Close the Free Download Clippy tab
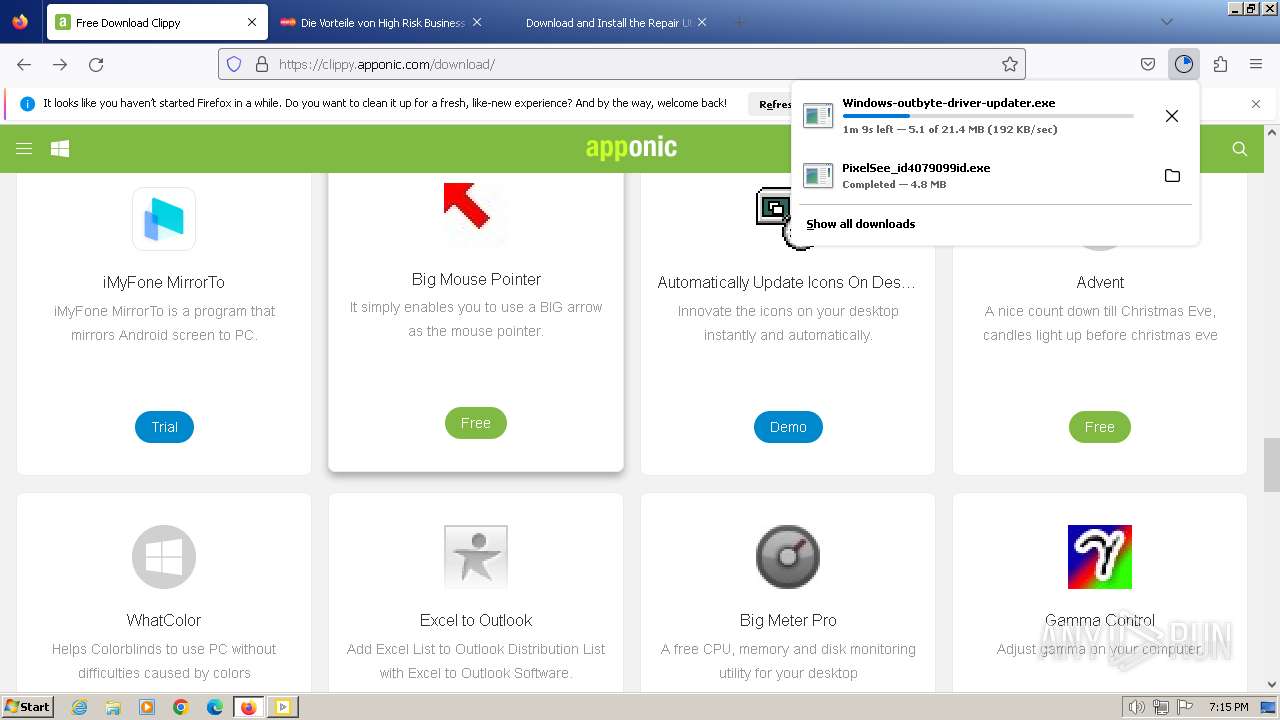The height and width of the screenshot is (720, 1280). pos(252,22)
